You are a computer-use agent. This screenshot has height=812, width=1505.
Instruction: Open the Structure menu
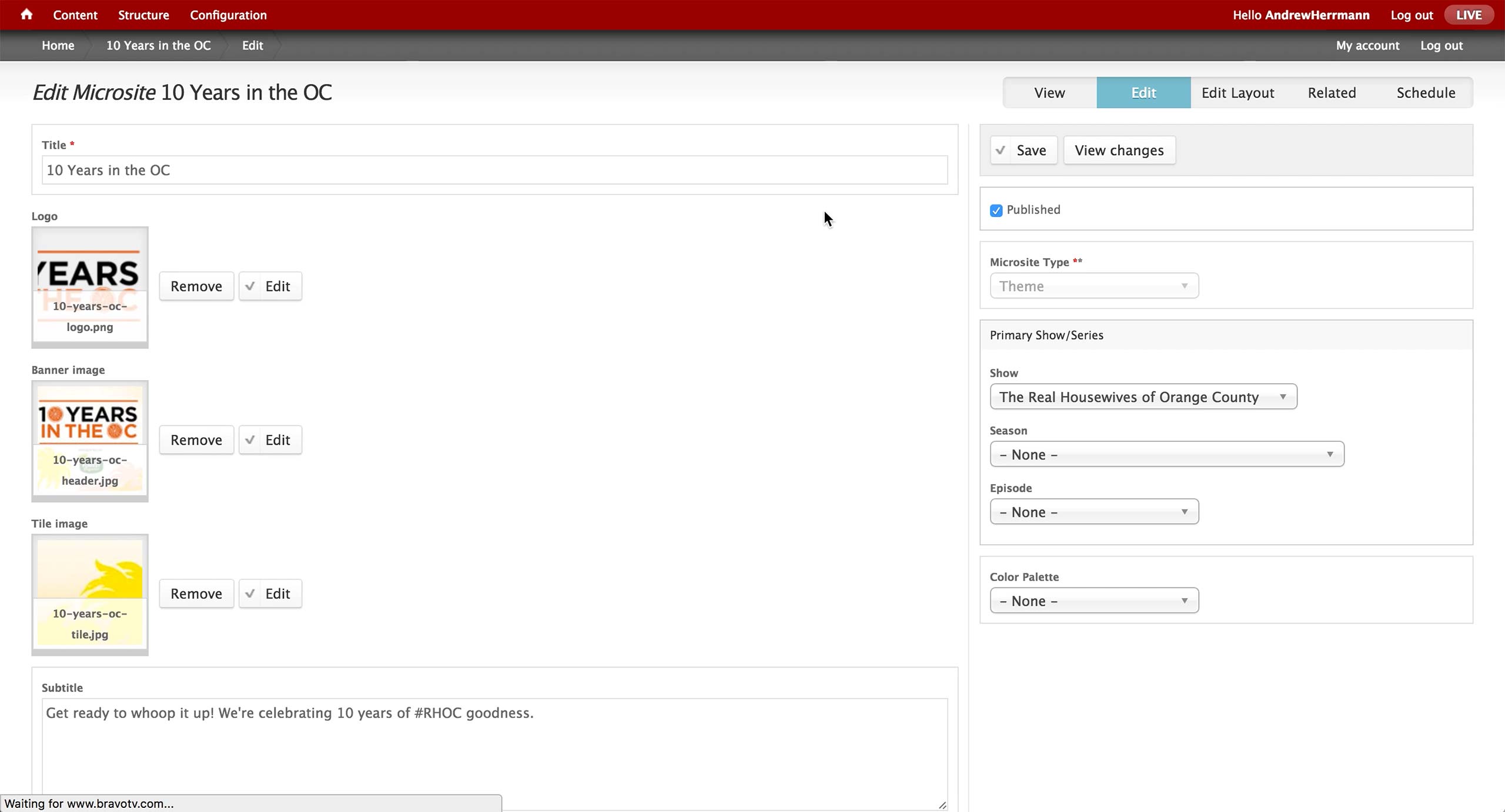pyautogui.click(x=143, y=15)
